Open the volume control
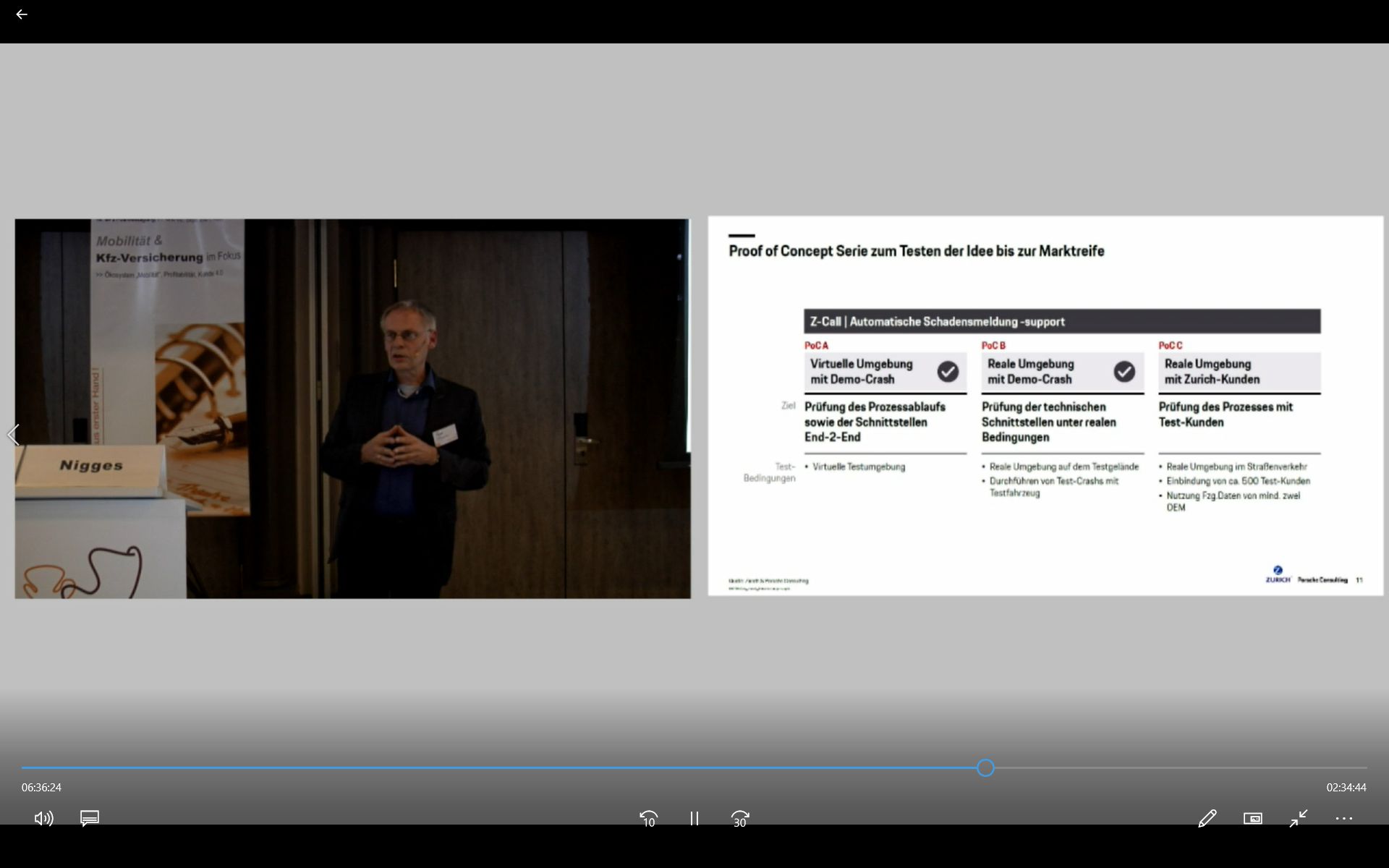This screenshot has height=868, width=1389. [x=43, y=818]
